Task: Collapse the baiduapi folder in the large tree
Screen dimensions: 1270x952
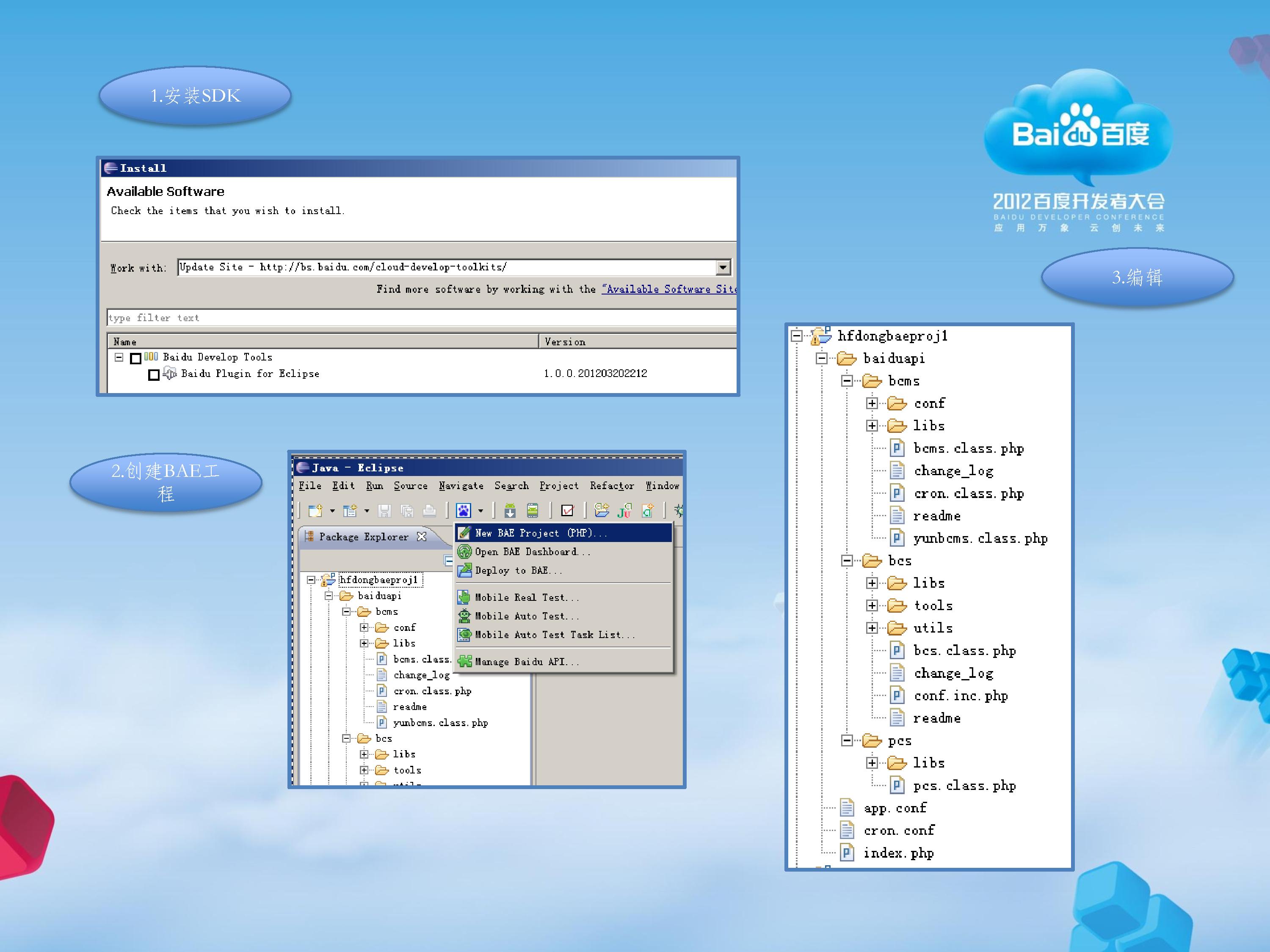Action: pyautogui.click(x=822, y=358)
